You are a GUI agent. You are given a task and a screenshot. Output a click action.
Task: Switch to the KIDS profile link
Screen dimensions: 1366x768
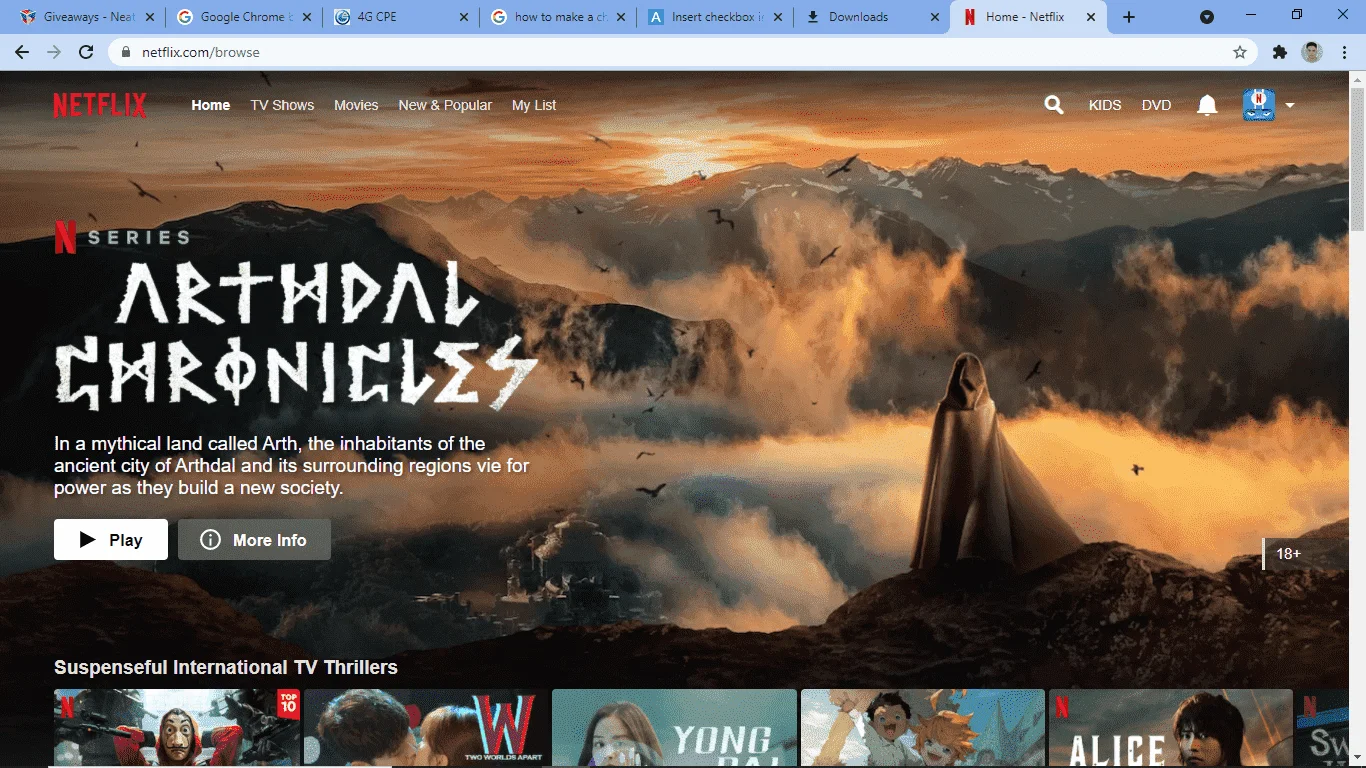click(1105, 105)
